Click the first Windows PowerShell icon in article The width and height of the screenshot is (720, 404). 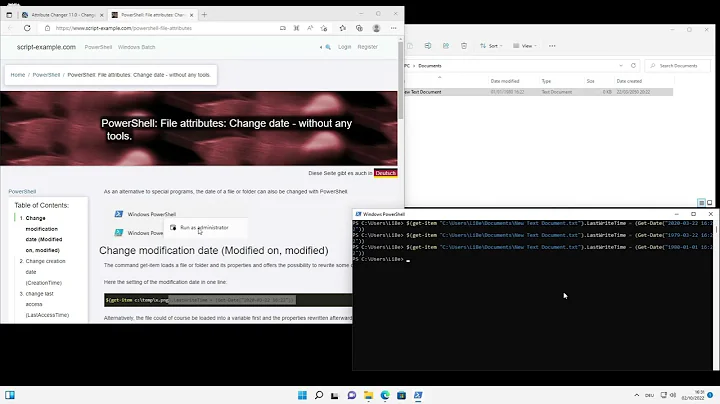tap(118, 214)
